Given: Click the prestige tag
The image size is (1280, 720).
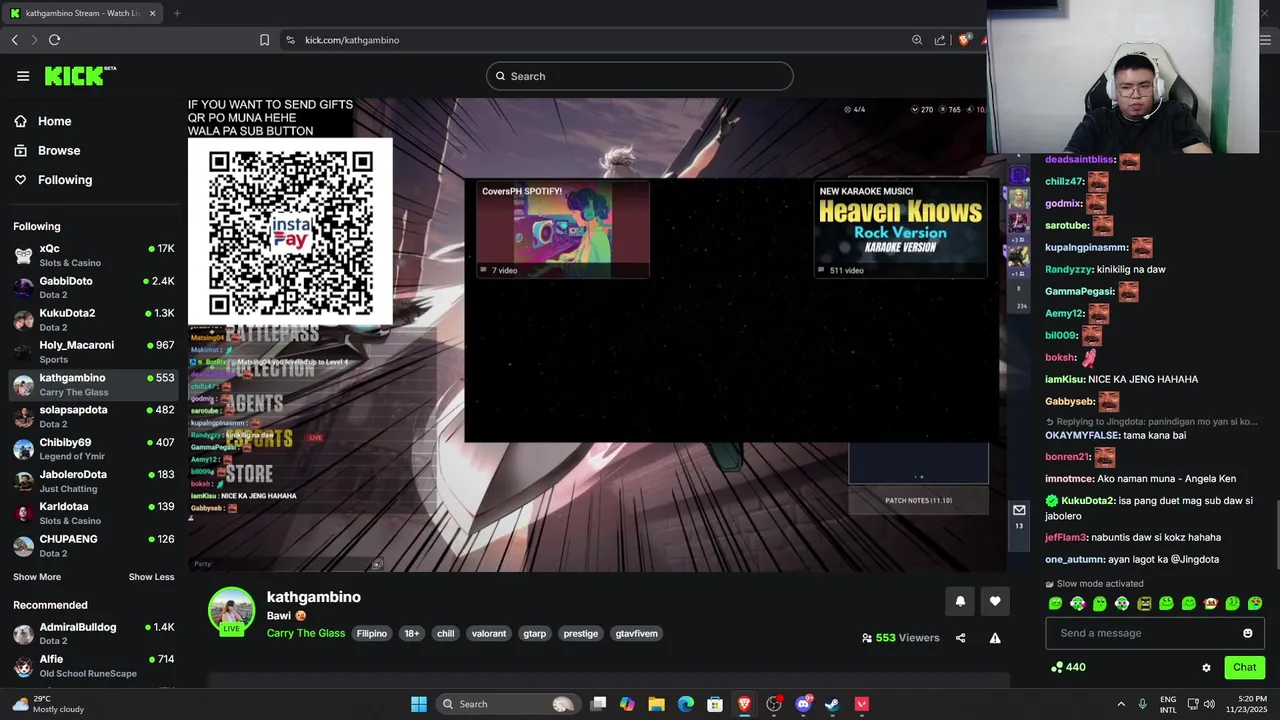Looking at the screenshot, I should click(581, 633).
